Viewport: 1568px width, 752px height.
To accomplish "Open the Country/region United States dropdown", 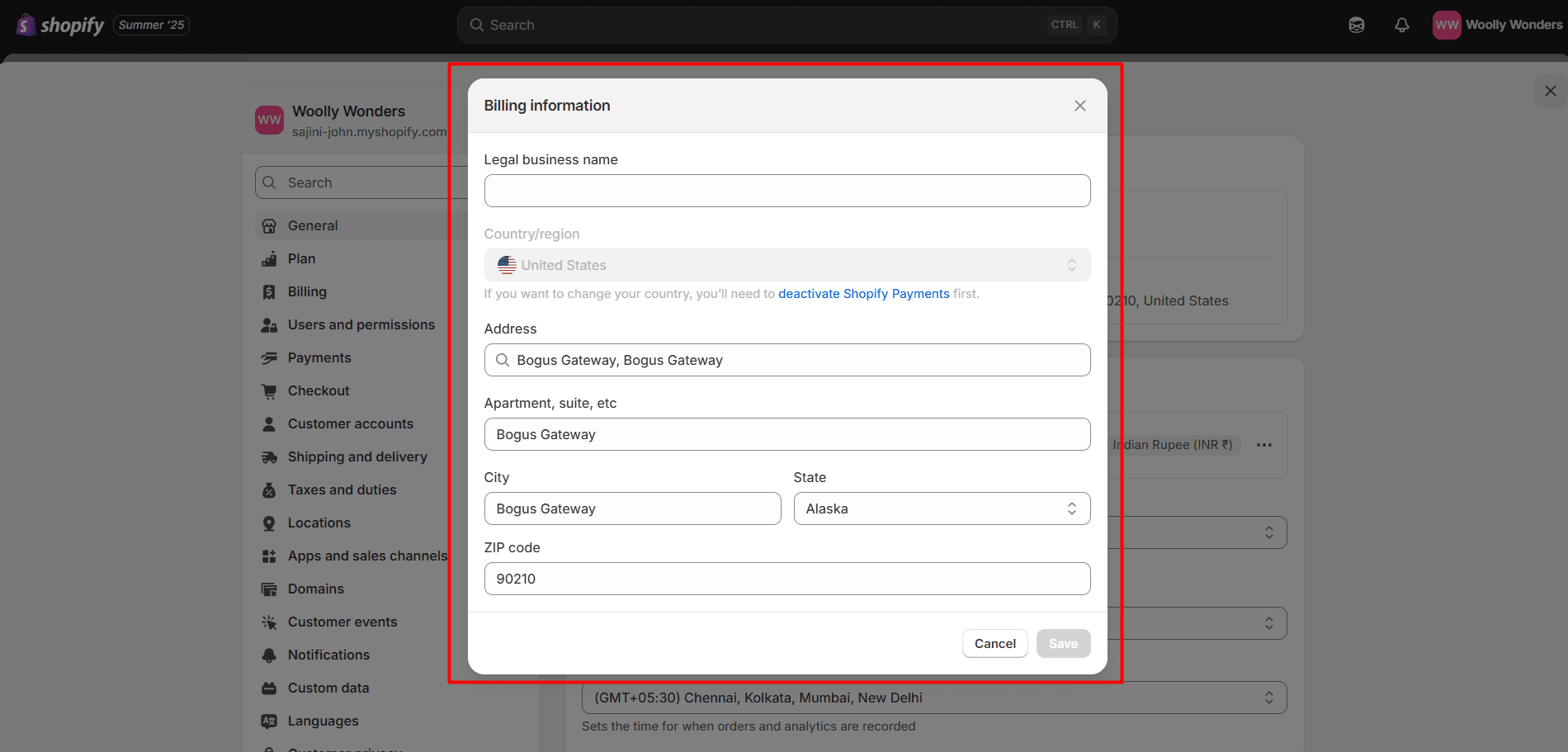I will click(787, 265).
